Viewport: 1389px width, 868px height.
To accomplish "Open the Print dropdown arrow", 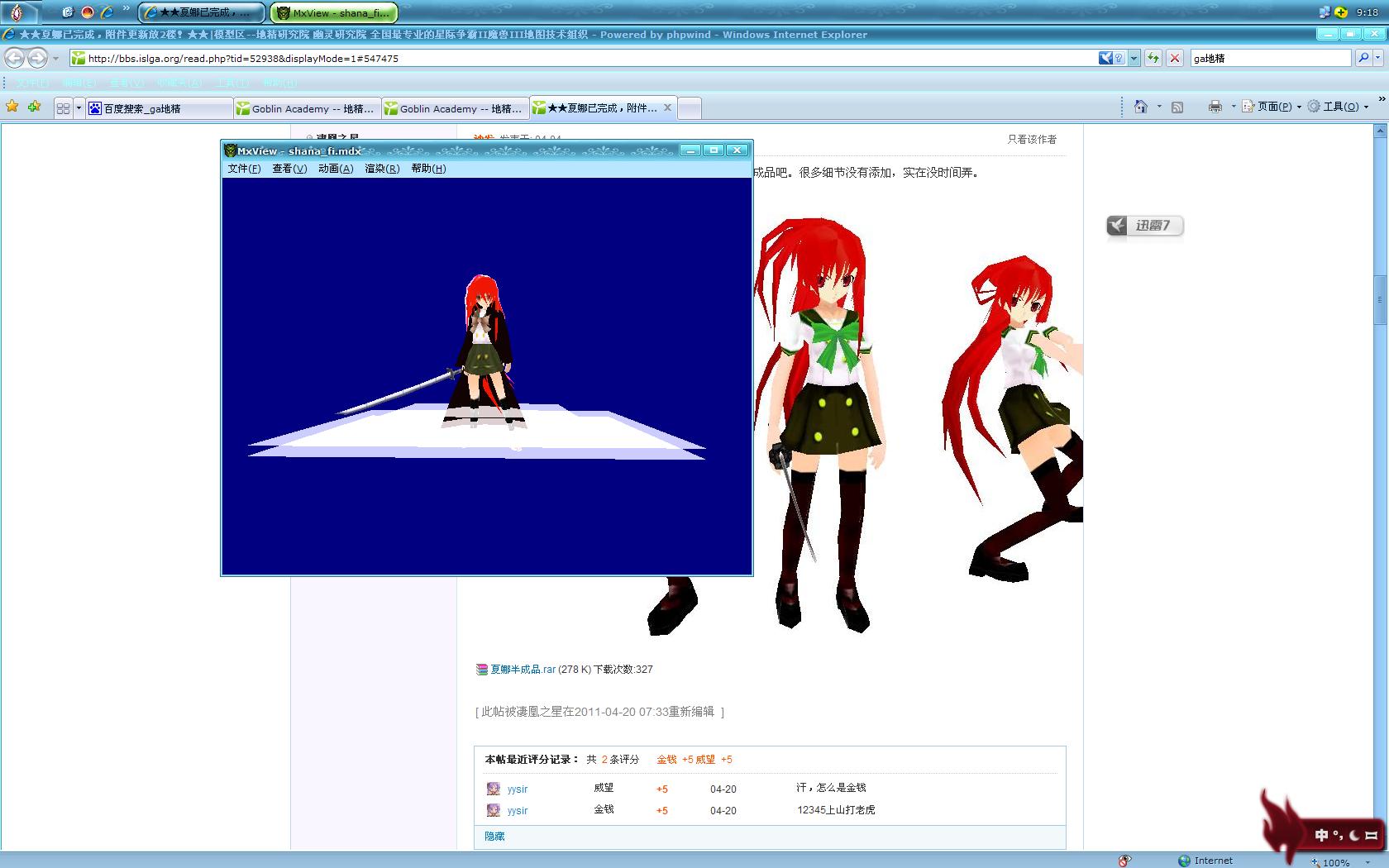I will coord(1233,107).
